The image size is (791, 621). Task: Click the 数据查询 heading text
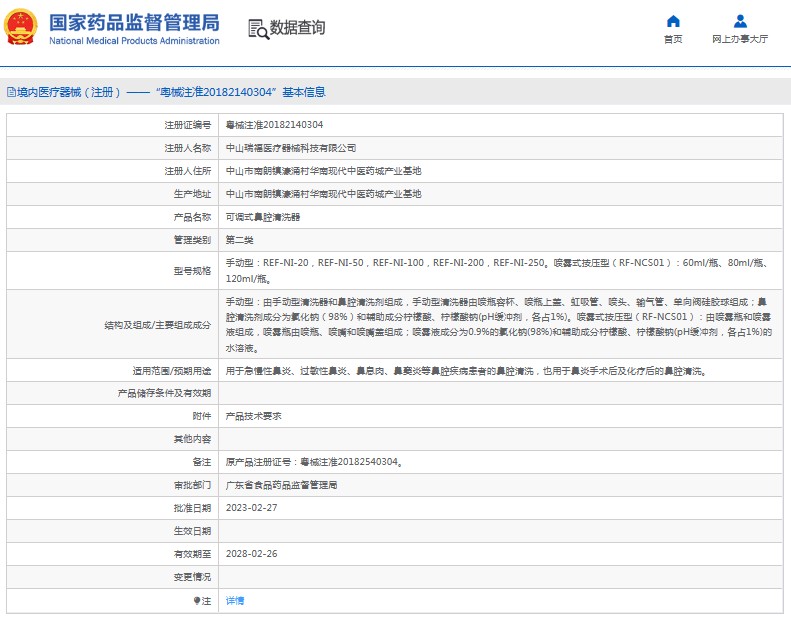pos(297,28)
